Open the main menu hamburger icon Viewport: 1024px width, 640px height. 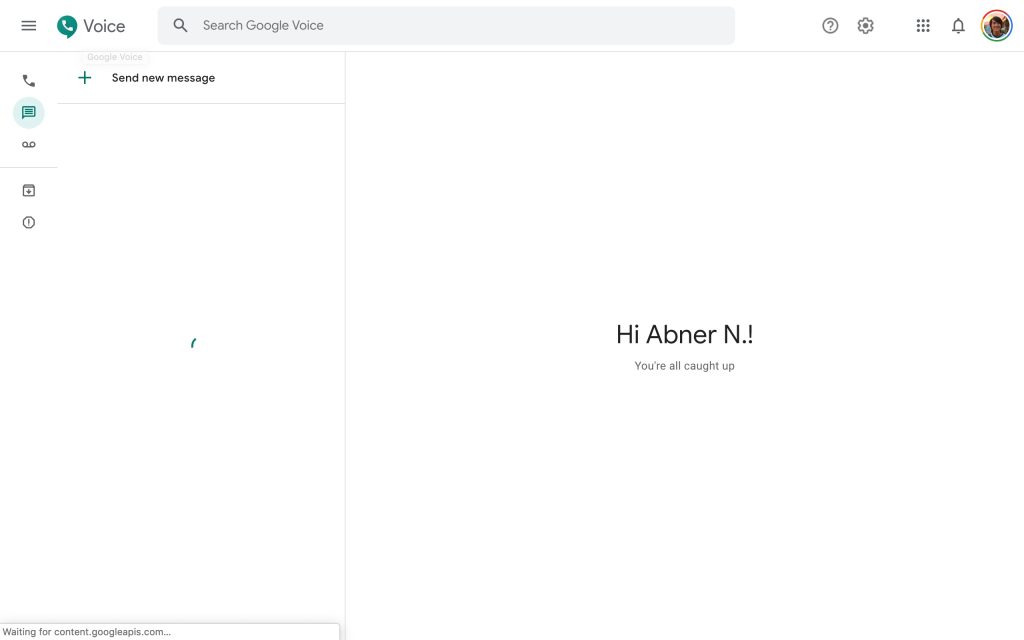point(29,26)
